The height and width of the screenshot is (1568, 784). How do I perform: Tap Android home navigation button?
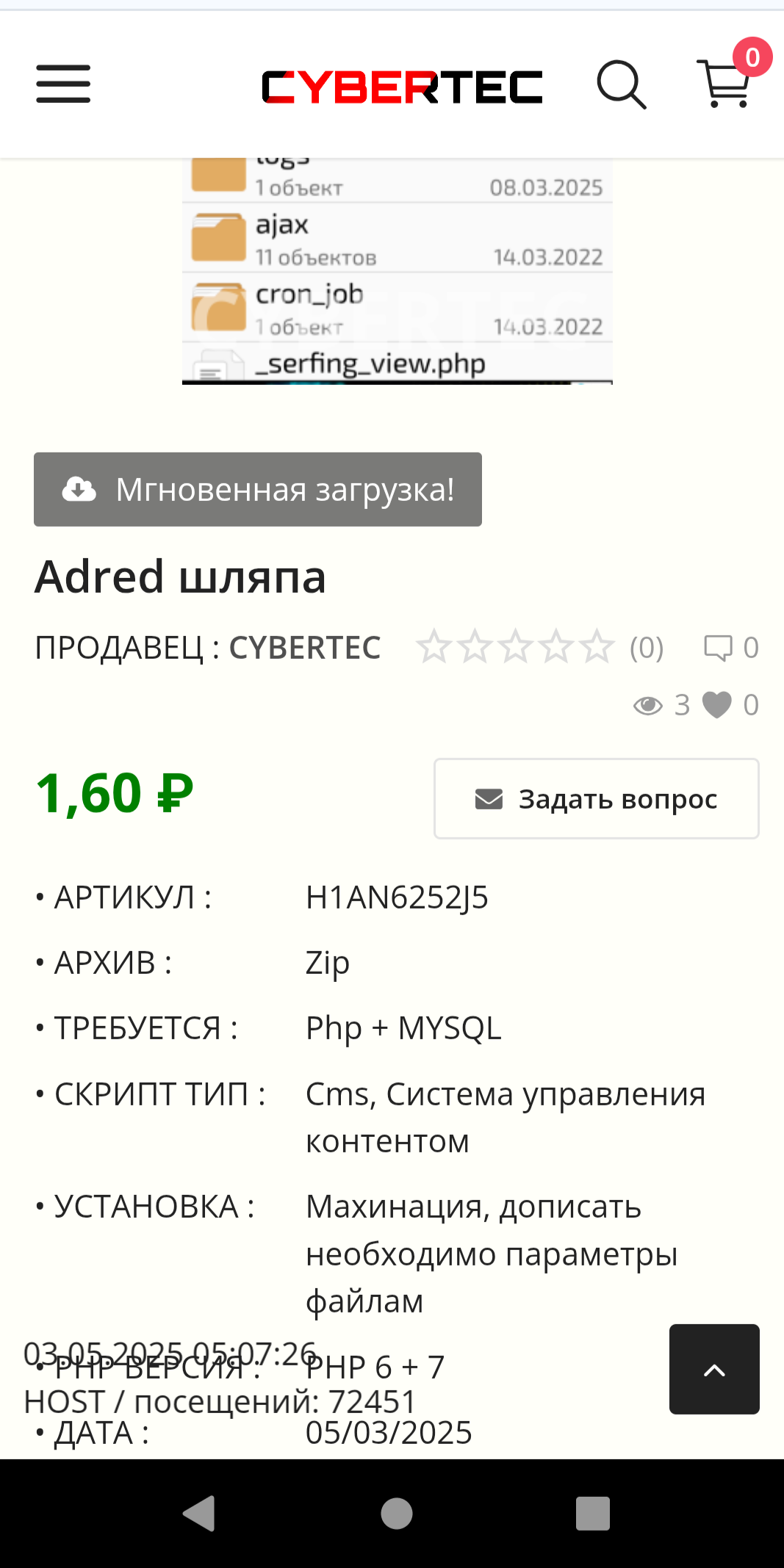397,1514
